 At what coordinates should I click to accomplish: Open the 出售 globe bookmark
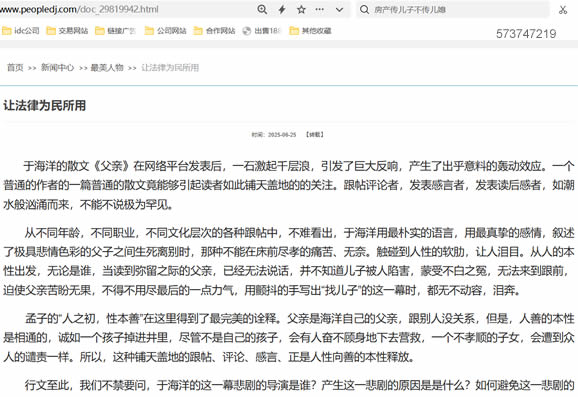(262, 31)
